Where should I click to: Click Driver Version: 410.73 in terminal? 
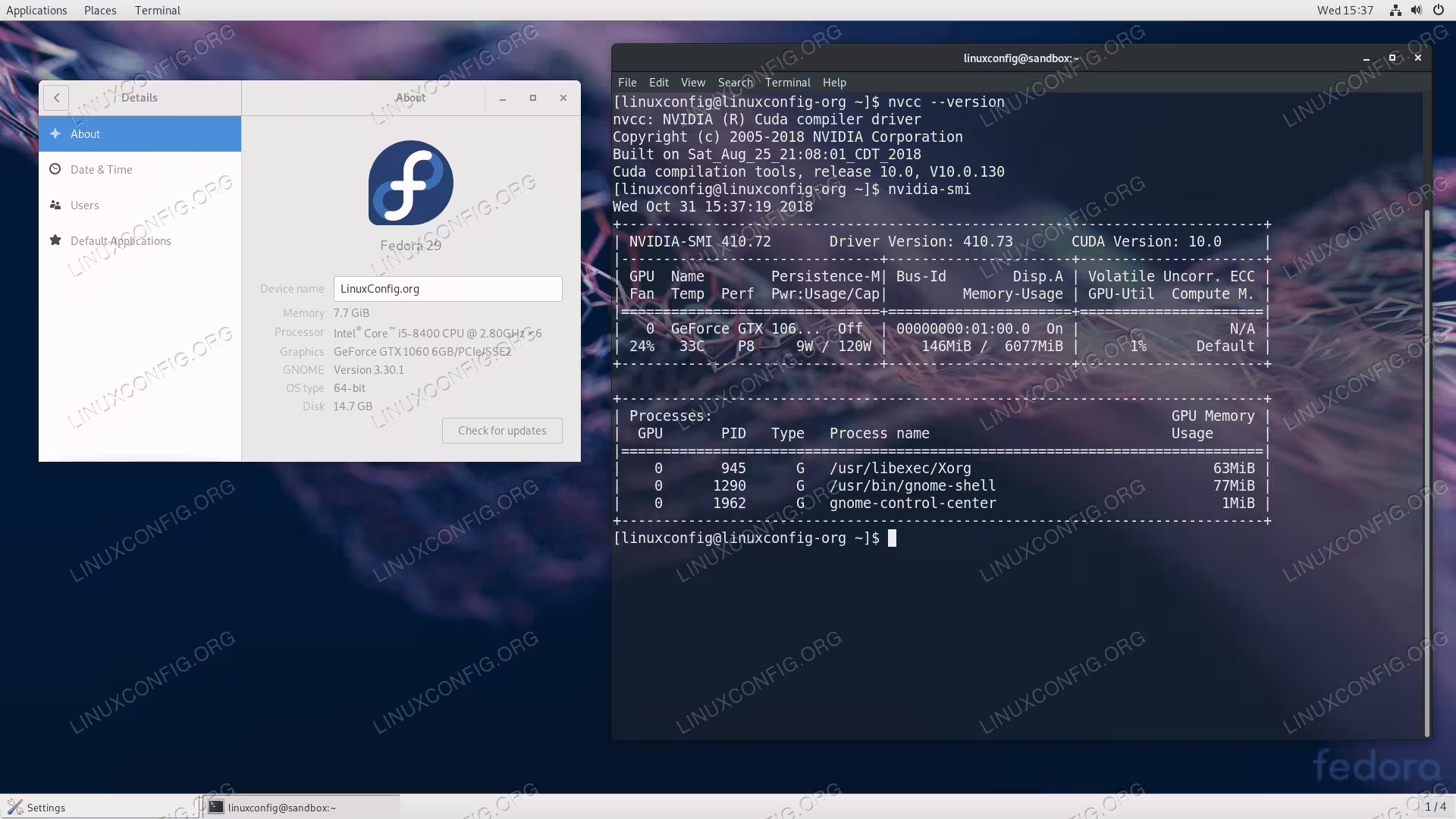(921, 242)
